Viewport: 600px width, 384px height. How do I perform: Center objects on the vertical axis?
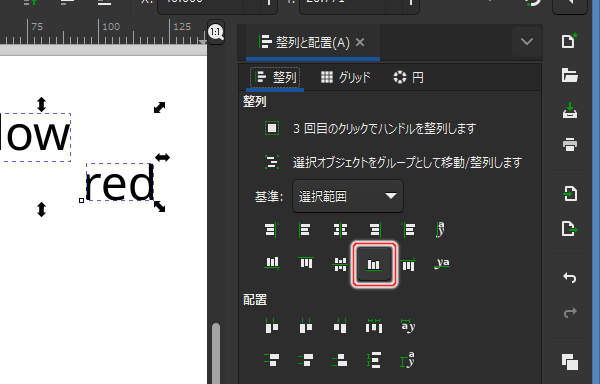click(340, 230)
